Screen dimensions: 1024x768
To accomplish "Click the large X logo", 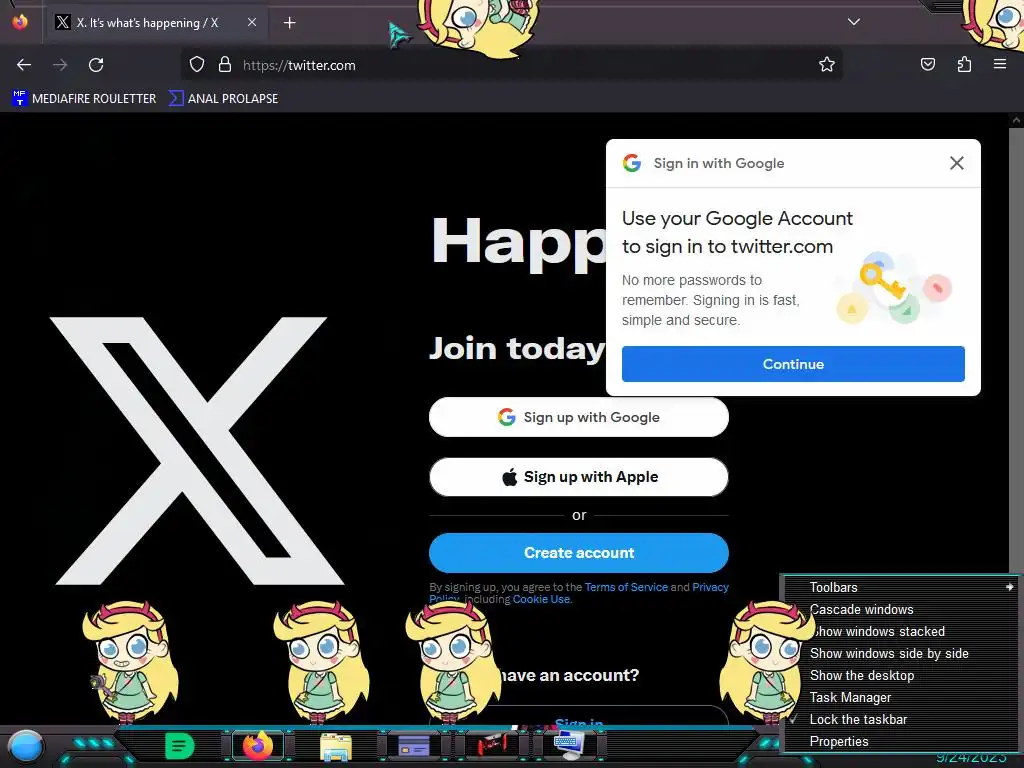I will [196, 451].
